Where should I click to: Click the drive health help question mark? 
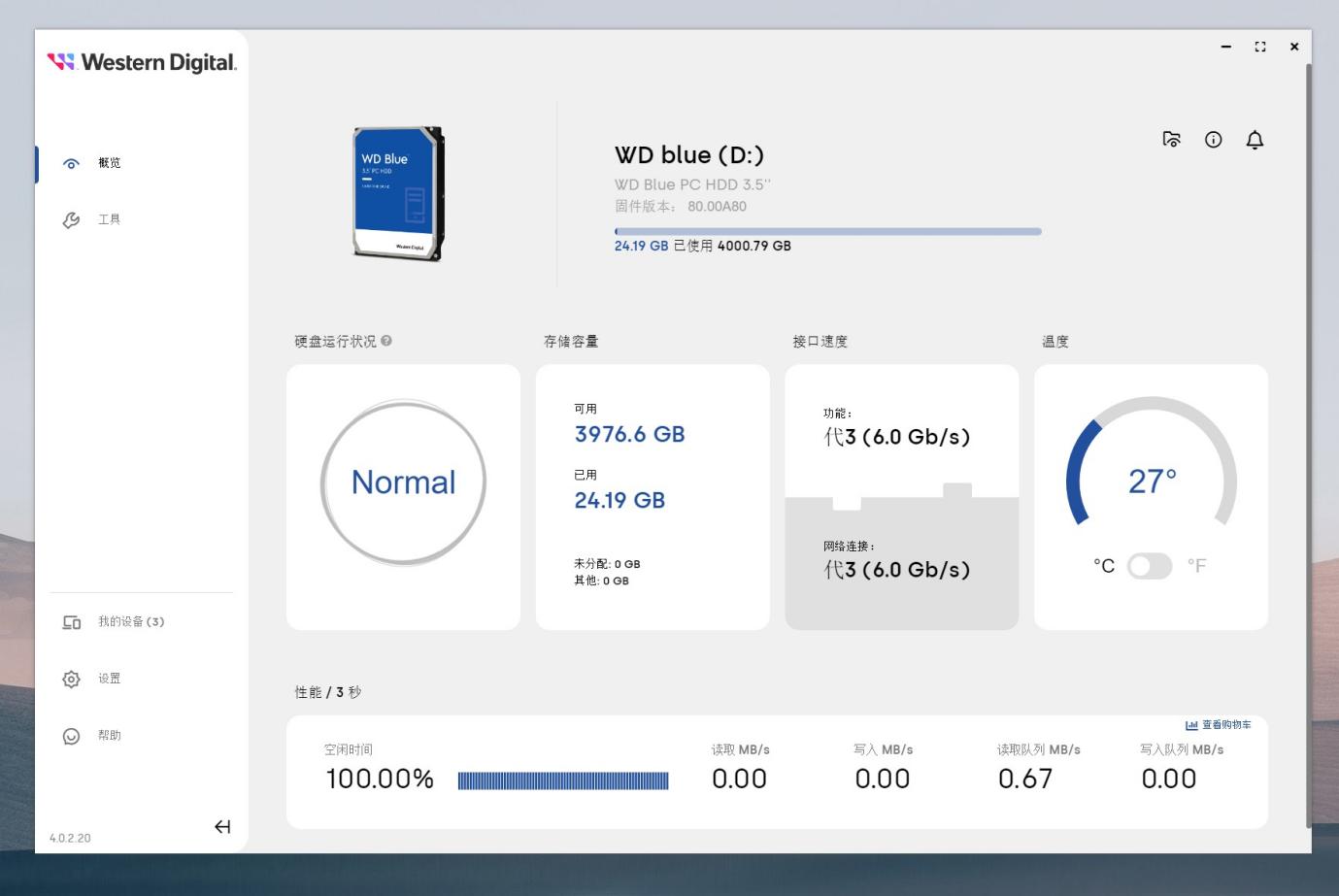click(x=386, y=341)
